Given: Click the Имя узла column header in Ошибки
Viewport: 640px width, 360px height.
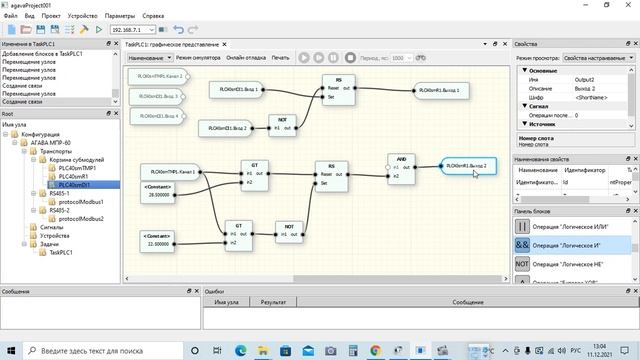Looking at the screenshot, I should [x=226, y=302].
